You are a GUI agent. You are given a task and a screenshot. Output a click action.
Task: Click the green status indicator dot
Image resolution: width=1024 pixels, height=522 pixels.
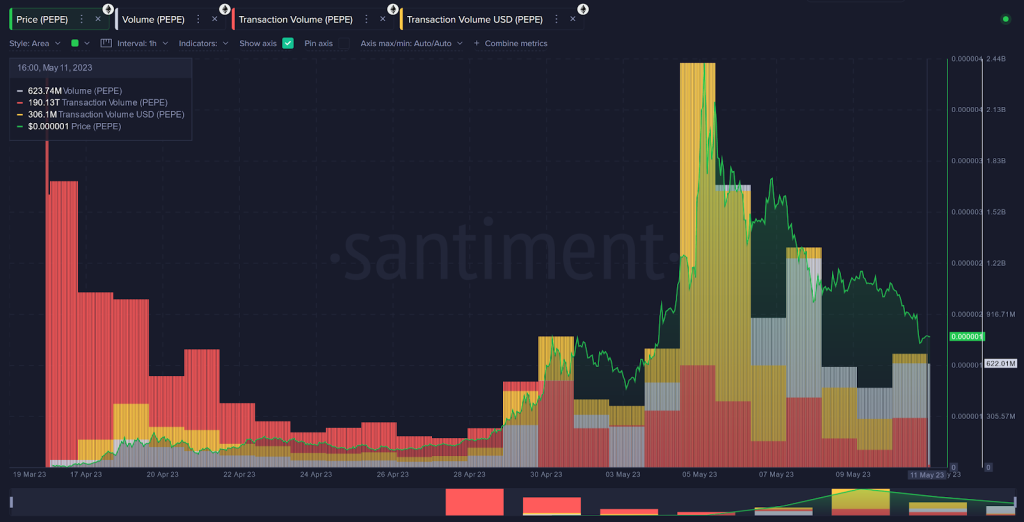pos(1005,19)
